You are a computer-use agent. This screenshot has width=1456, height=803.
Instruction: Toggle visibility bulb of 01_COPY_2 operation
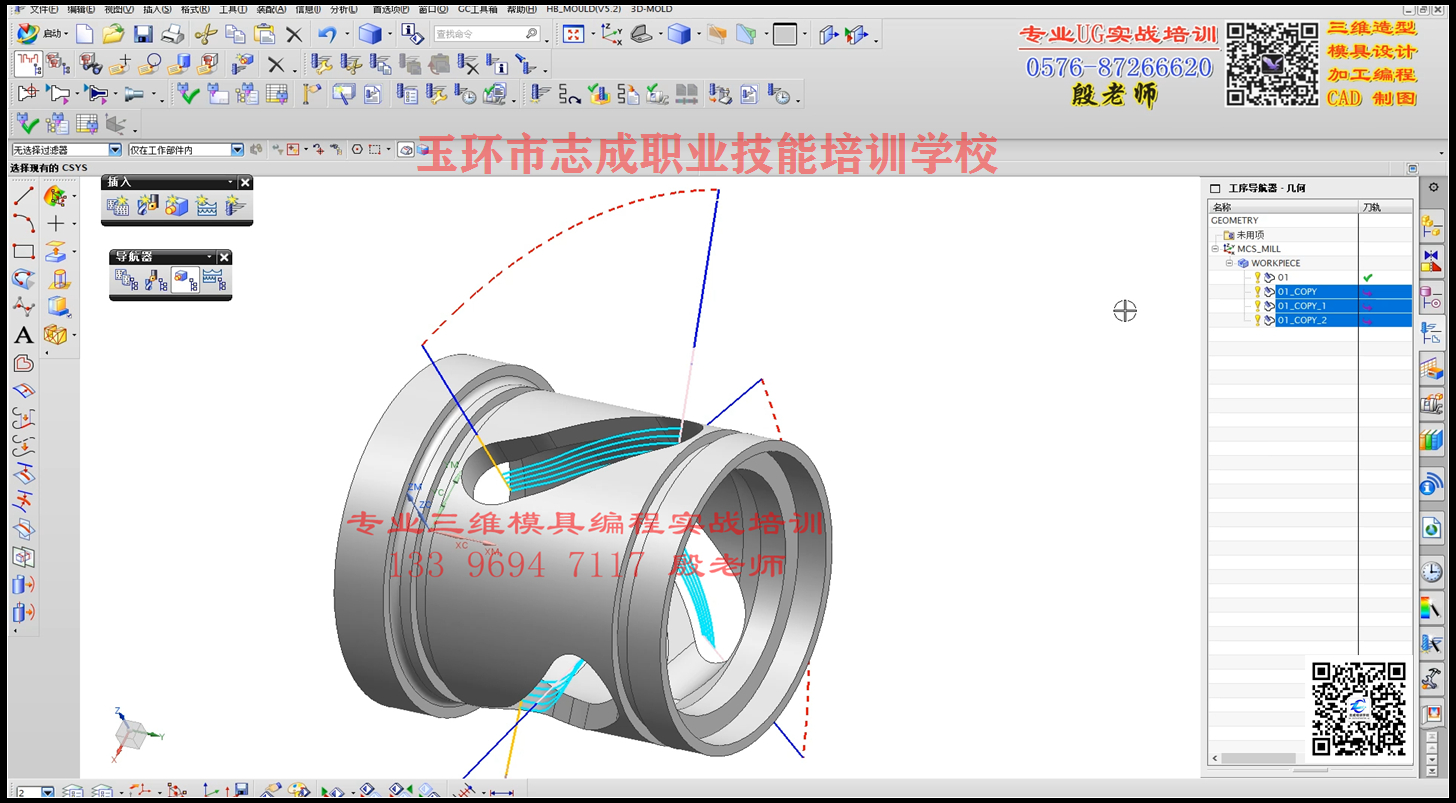[1258, 320]
